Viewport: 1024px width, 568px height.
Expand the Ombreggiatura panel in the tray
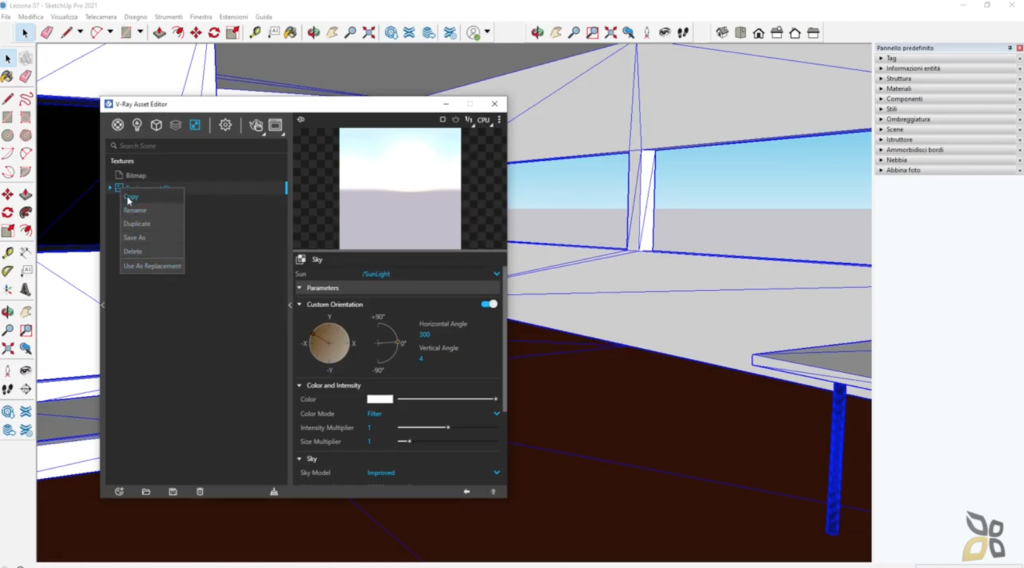pos(908,119)
